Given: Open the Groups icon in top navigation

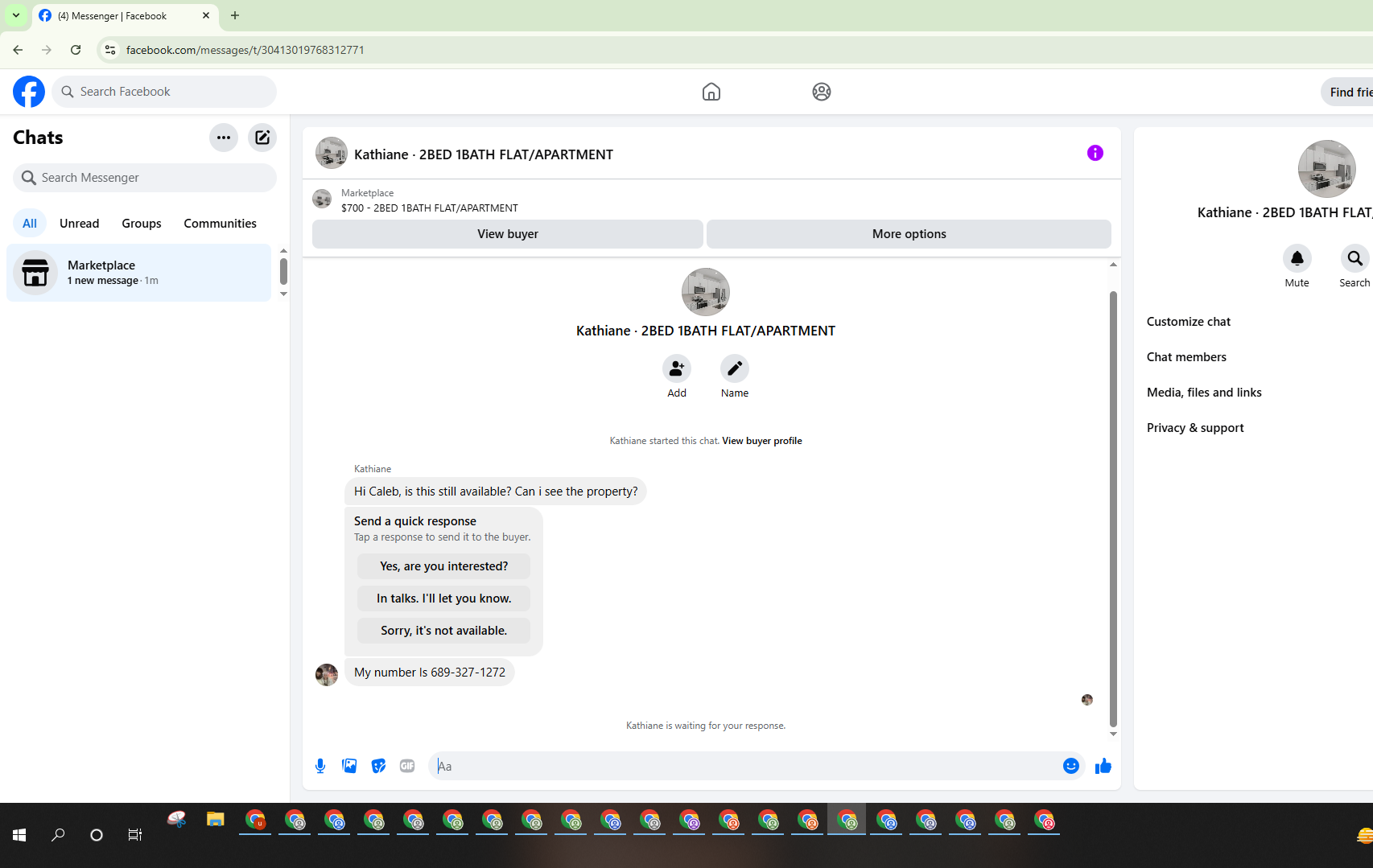Looking at the screenshot, I should tap(822, 92).
